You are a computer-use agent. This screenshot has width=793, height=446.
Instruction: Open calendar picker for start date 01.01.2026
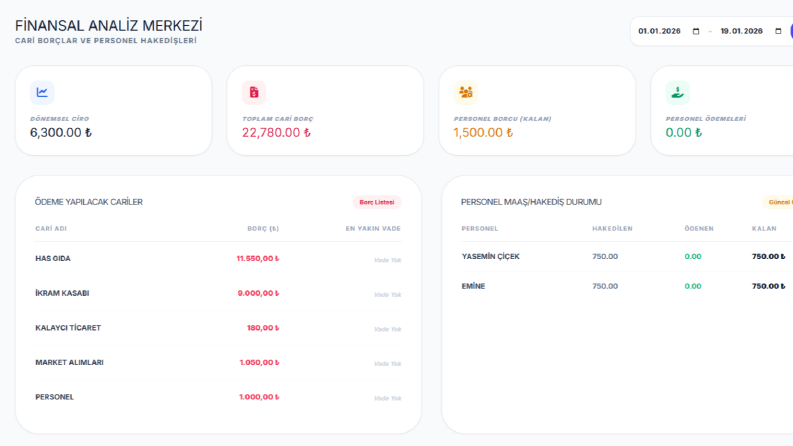point(696,31)
